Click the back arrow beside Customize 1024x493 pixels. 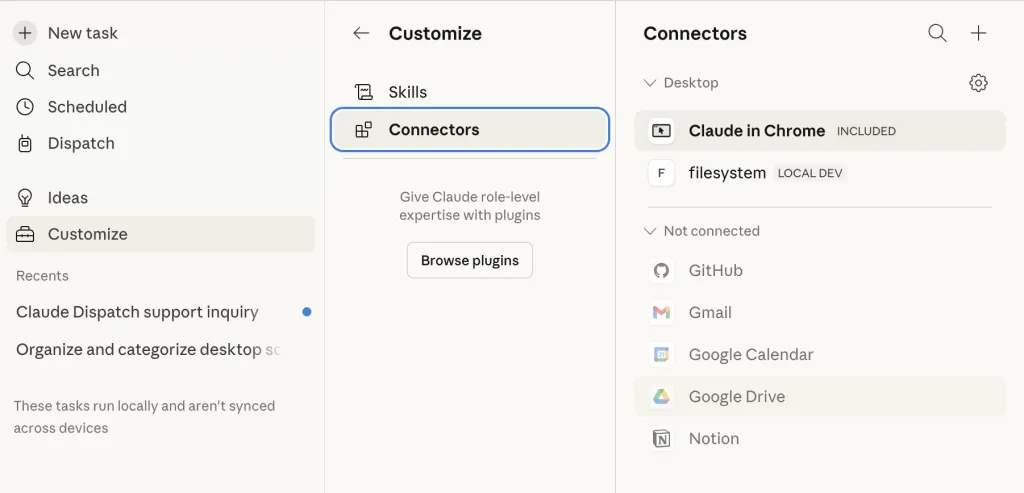[x=361, y=33]
